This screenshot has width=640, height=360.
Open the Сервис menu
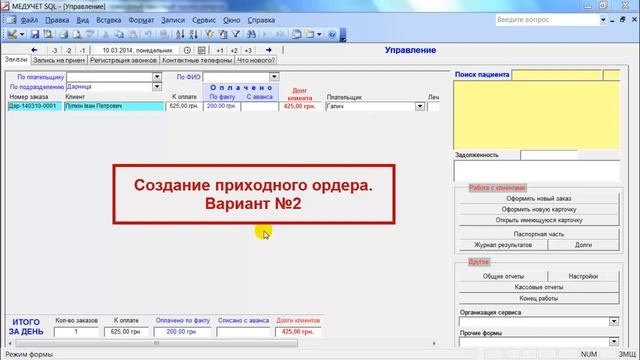click(204, 20)
